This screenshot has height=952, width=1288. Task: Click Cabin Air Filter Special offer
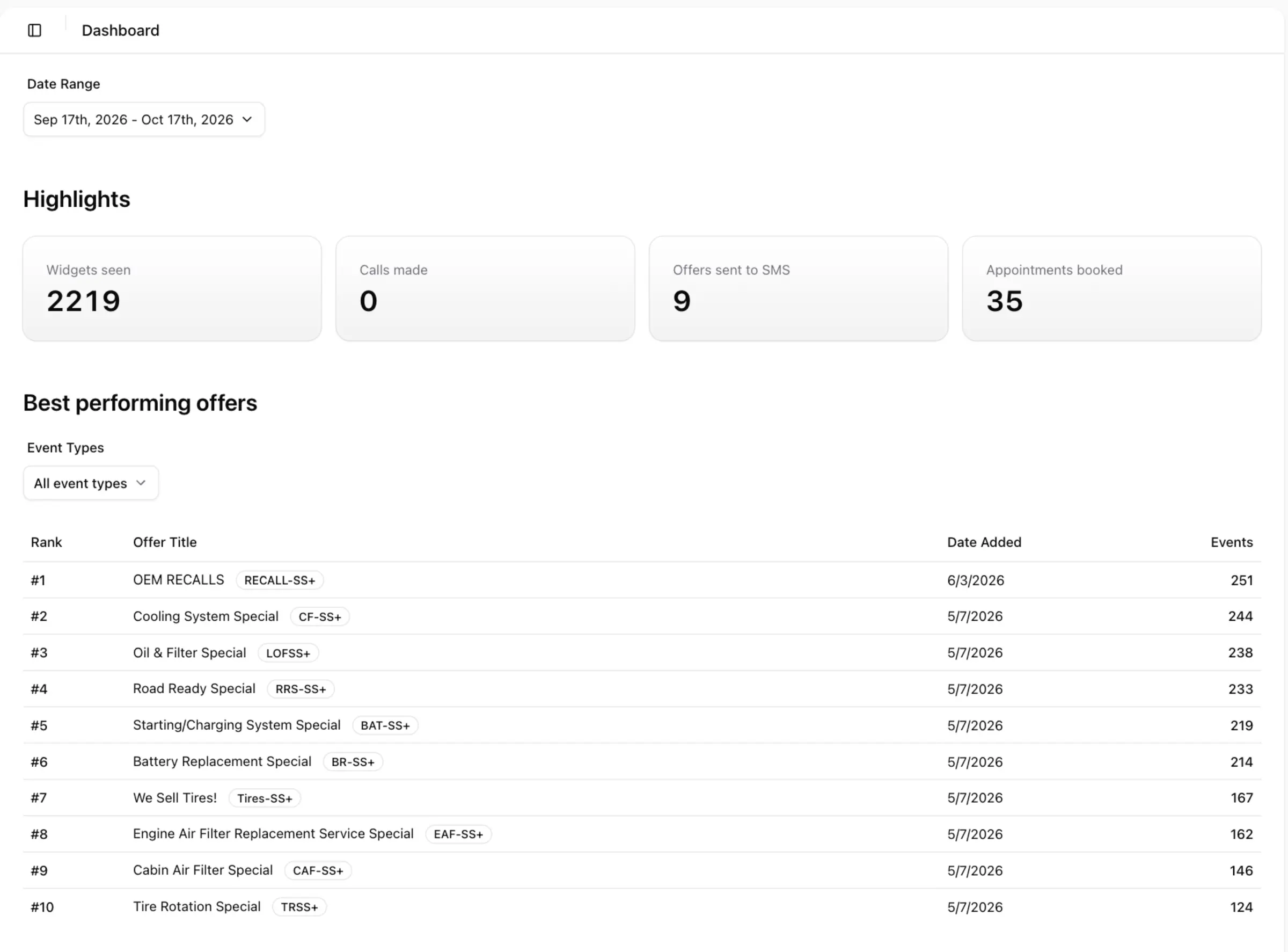[203, 870]
